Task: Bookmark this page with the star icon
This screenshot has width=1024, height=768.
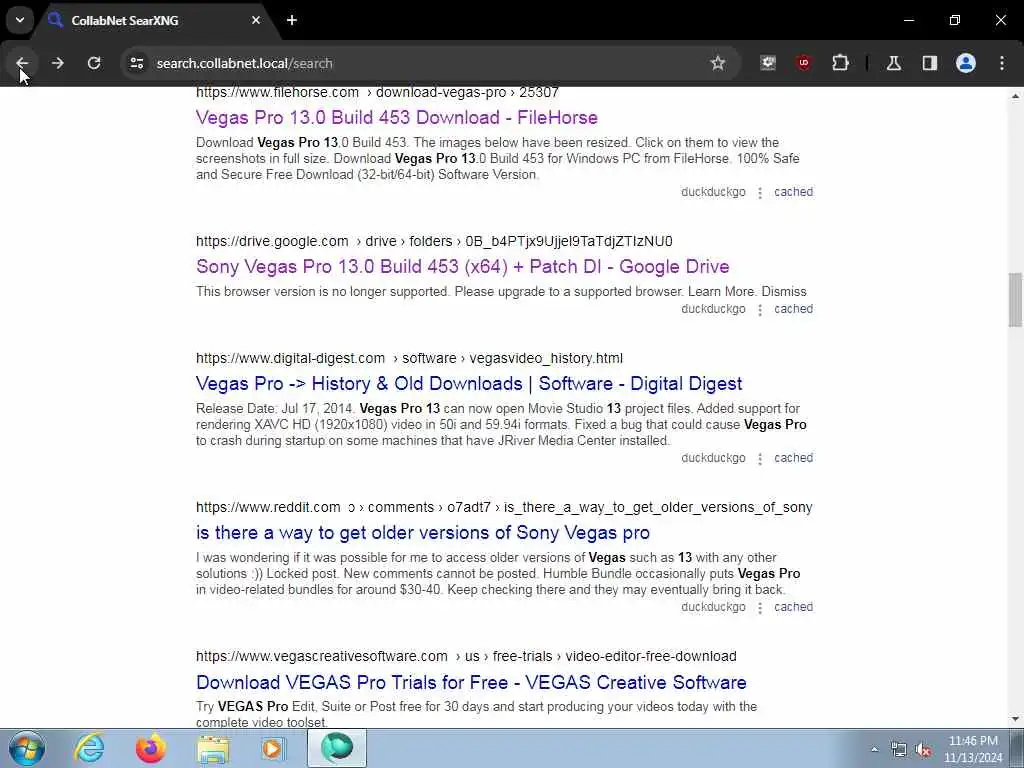Action: tap(718, 63)
